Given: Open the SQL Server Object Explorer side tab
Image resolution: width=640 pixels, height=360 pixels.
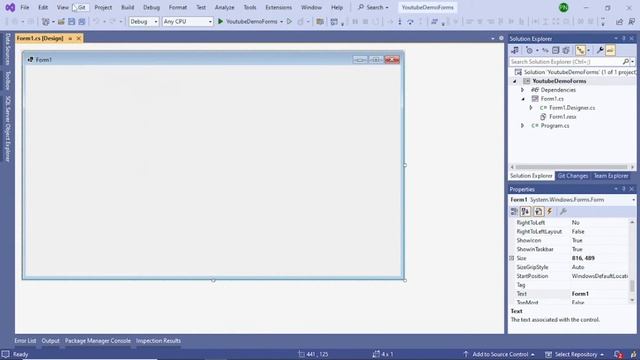Looking at the screenshot, I should [7, 129].
